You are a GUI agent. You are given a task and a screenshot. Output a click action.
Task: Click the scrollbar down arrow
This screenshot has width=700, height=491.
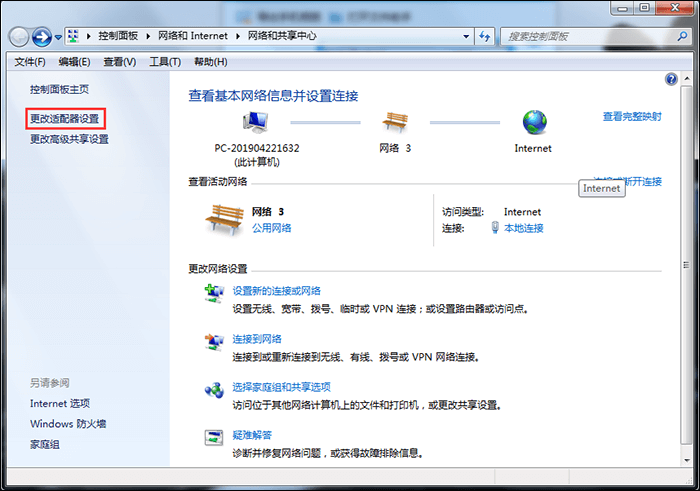point(687,461)
